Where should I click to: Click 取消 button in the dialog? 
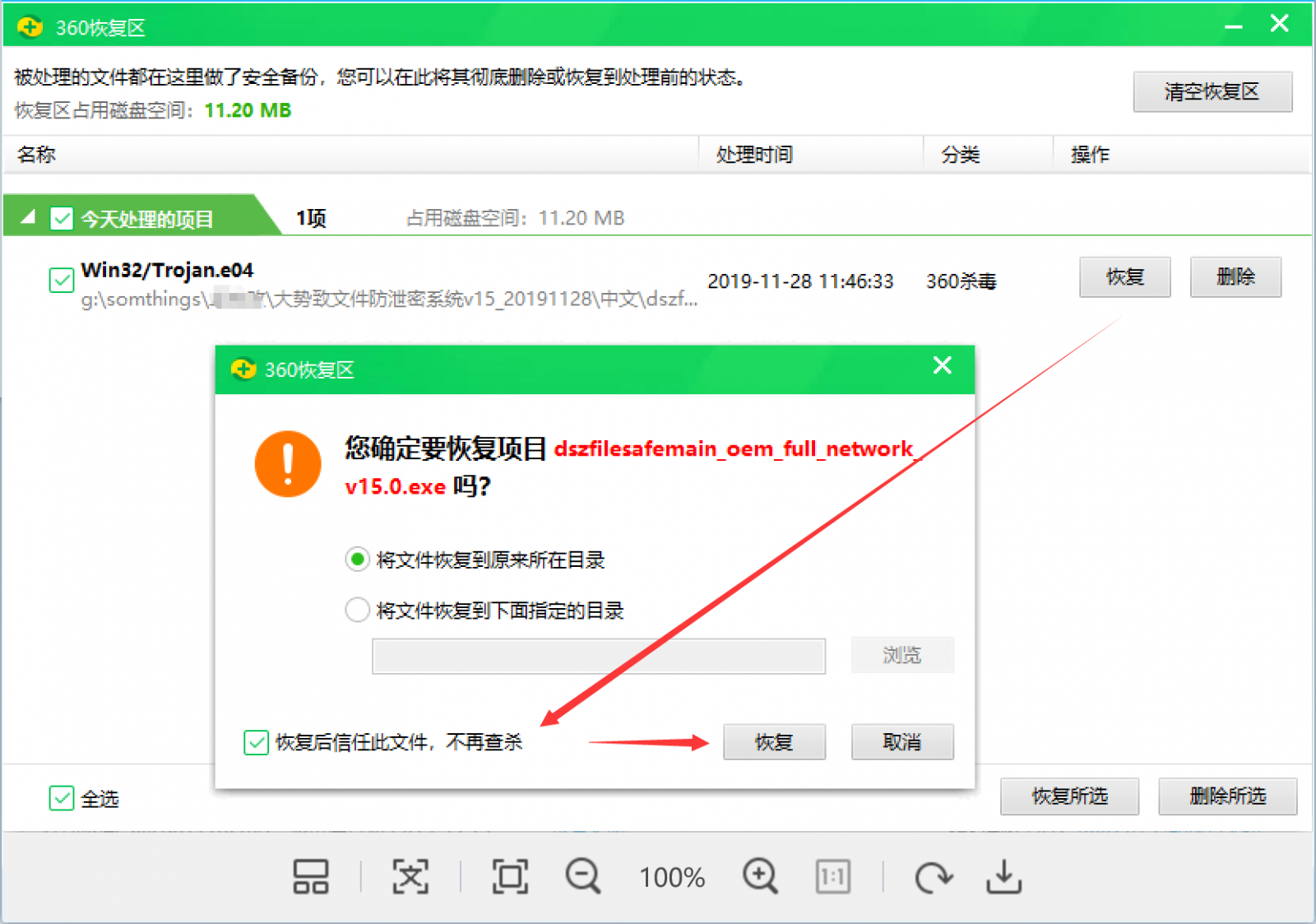click(x=901, y=742)
